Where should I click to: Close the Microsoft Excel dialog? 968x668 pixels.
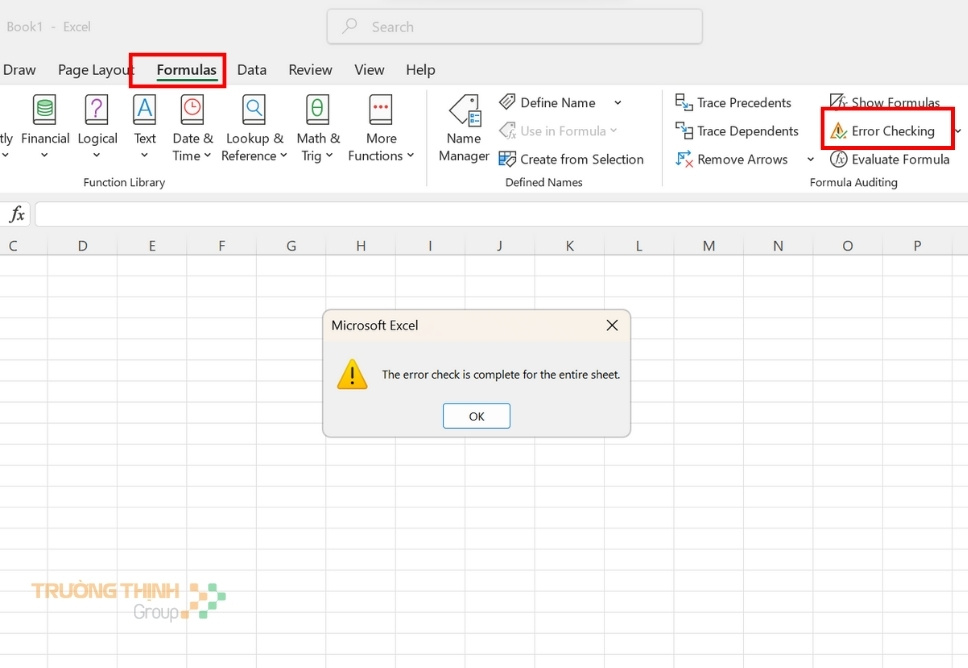(x=612, y=325)
